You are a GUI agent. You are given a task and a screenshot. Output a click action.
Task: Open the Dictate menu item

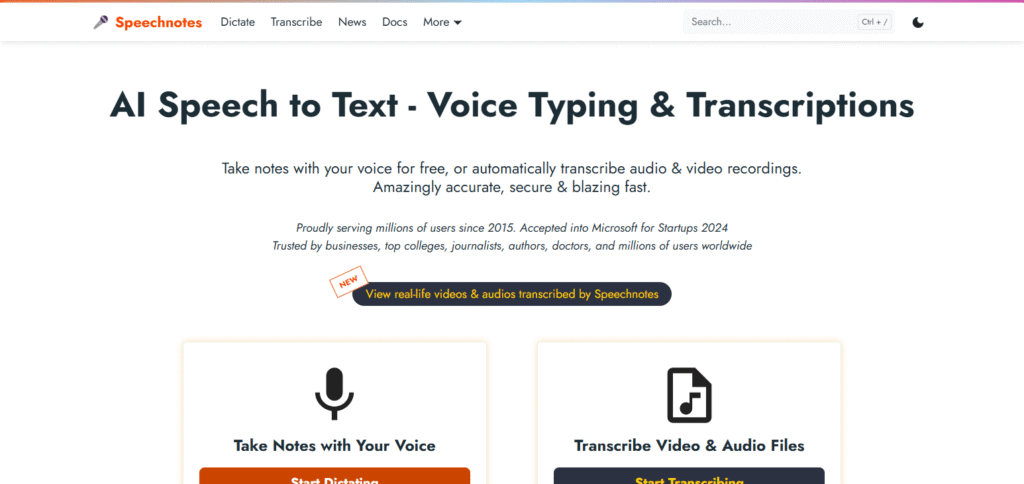click(238, 22)
